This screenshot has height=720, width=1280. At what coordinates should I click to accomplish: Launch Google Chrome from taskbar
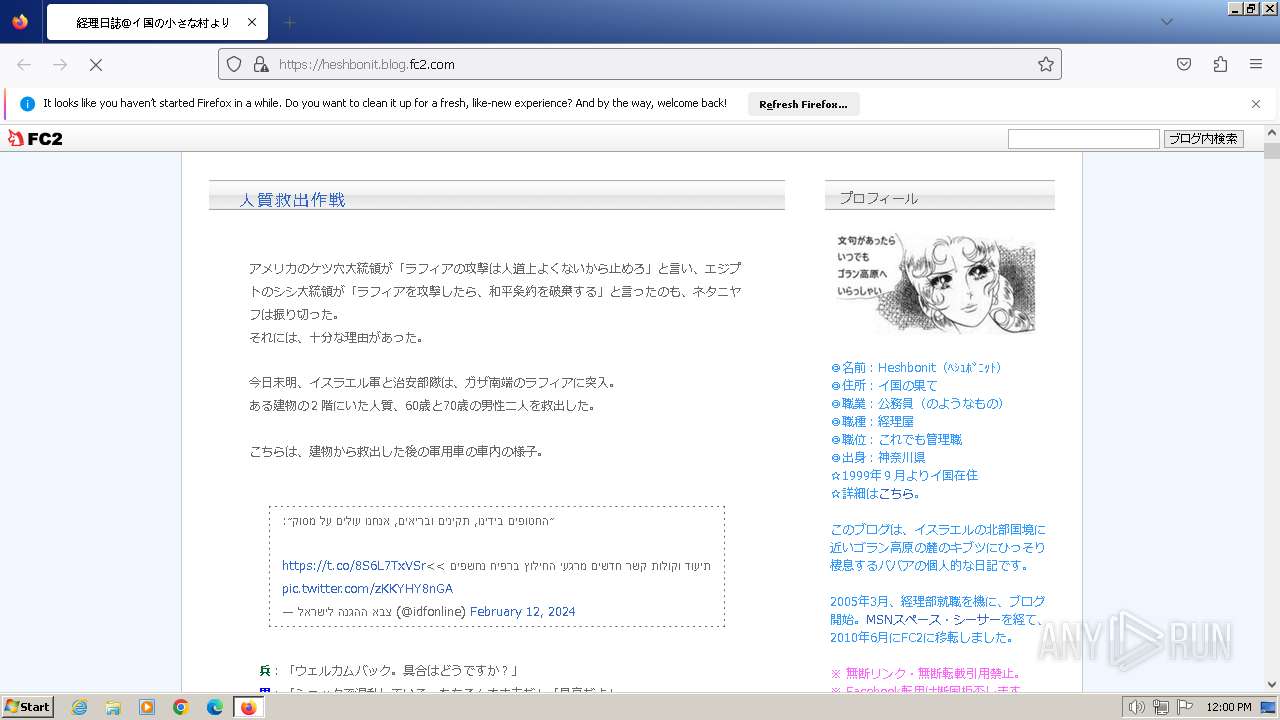pyautogui.click(x=181, y=707)
